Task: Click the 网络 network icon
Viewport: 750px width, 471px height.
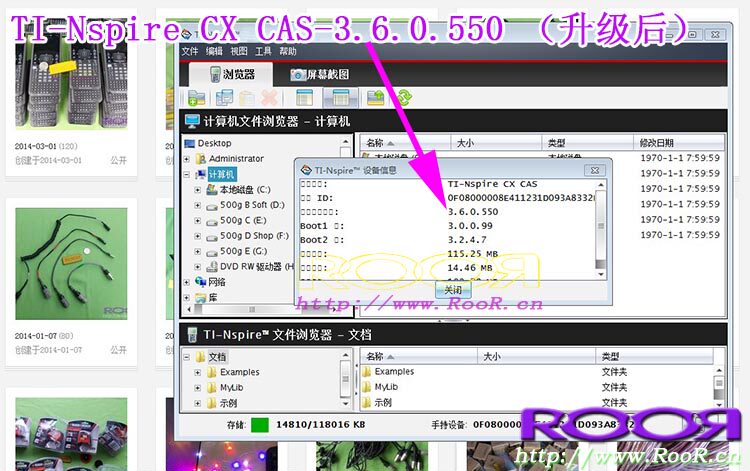Action: [201, 282]
